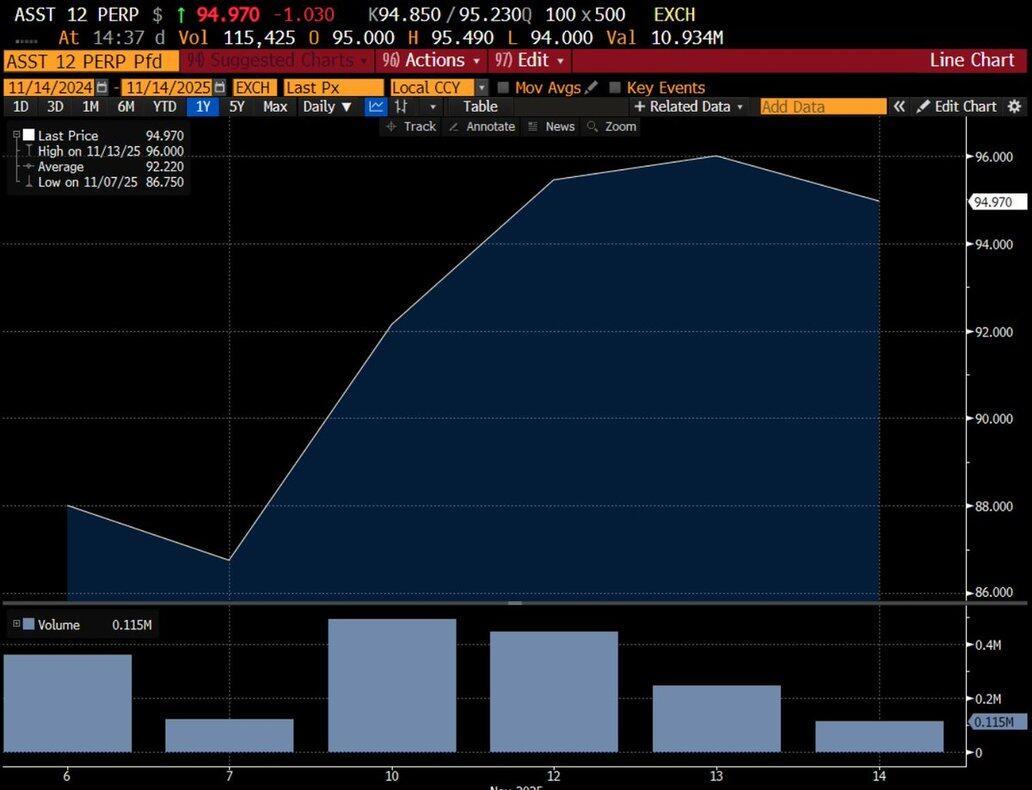Enable the Mov Avgs checkbox
Screen dimensions: 1032x790
(503, 88)
